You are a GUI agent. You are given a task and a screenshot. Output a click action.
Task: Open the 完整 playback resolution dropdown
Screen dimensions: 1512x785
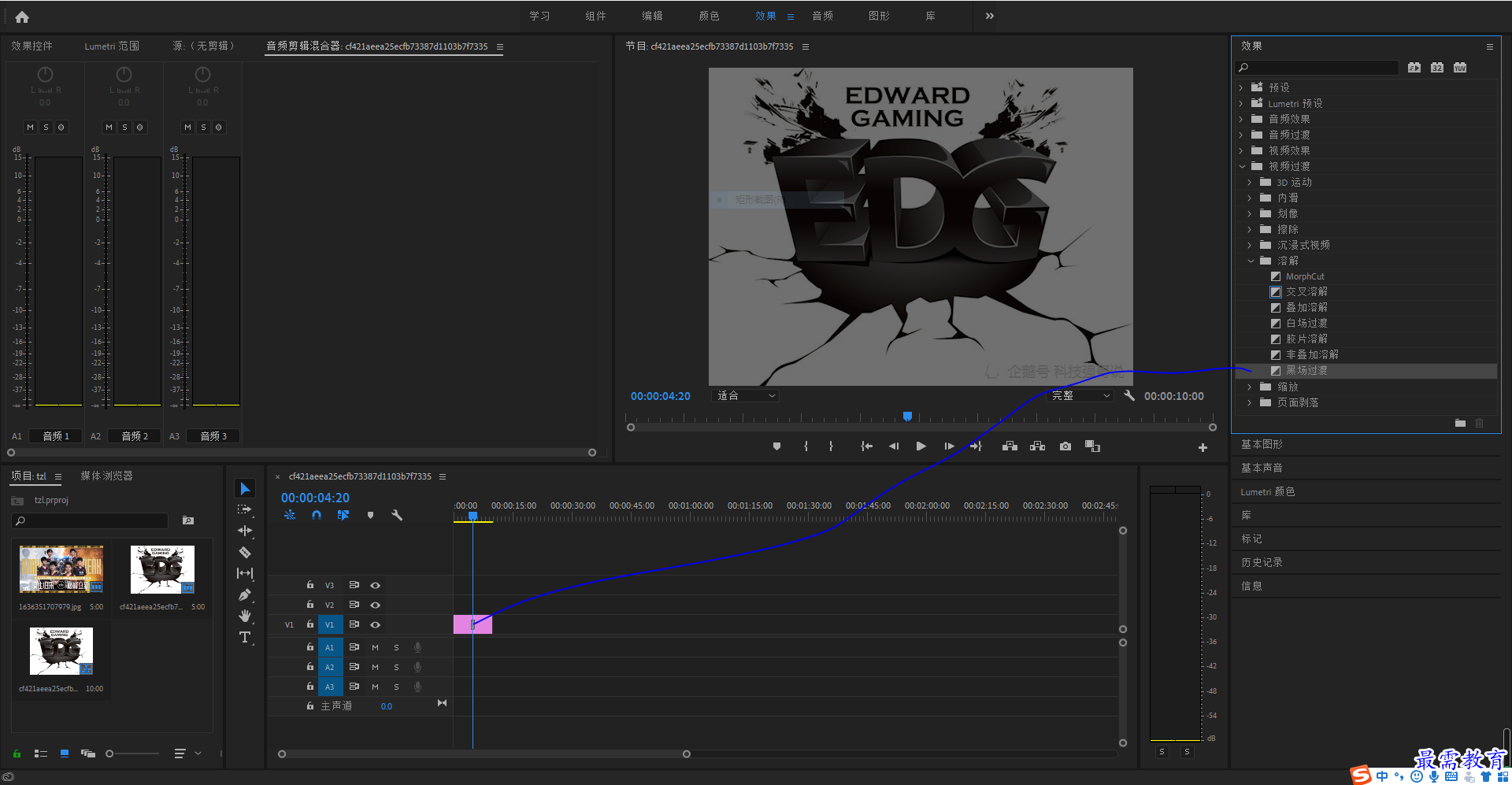[x=1080, y=395]
